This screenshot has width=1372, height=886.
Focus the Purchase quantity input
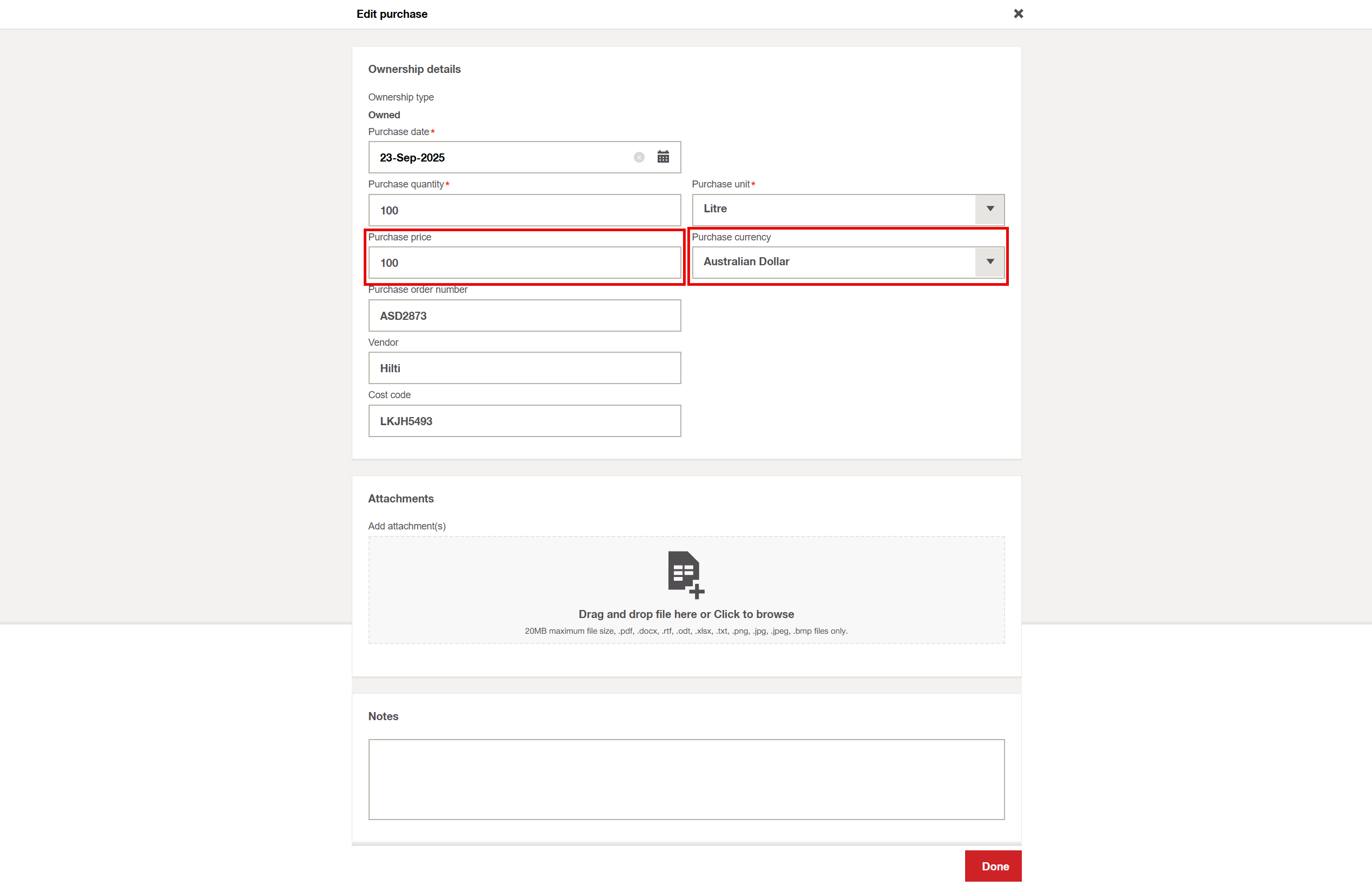tap(524, 210)
